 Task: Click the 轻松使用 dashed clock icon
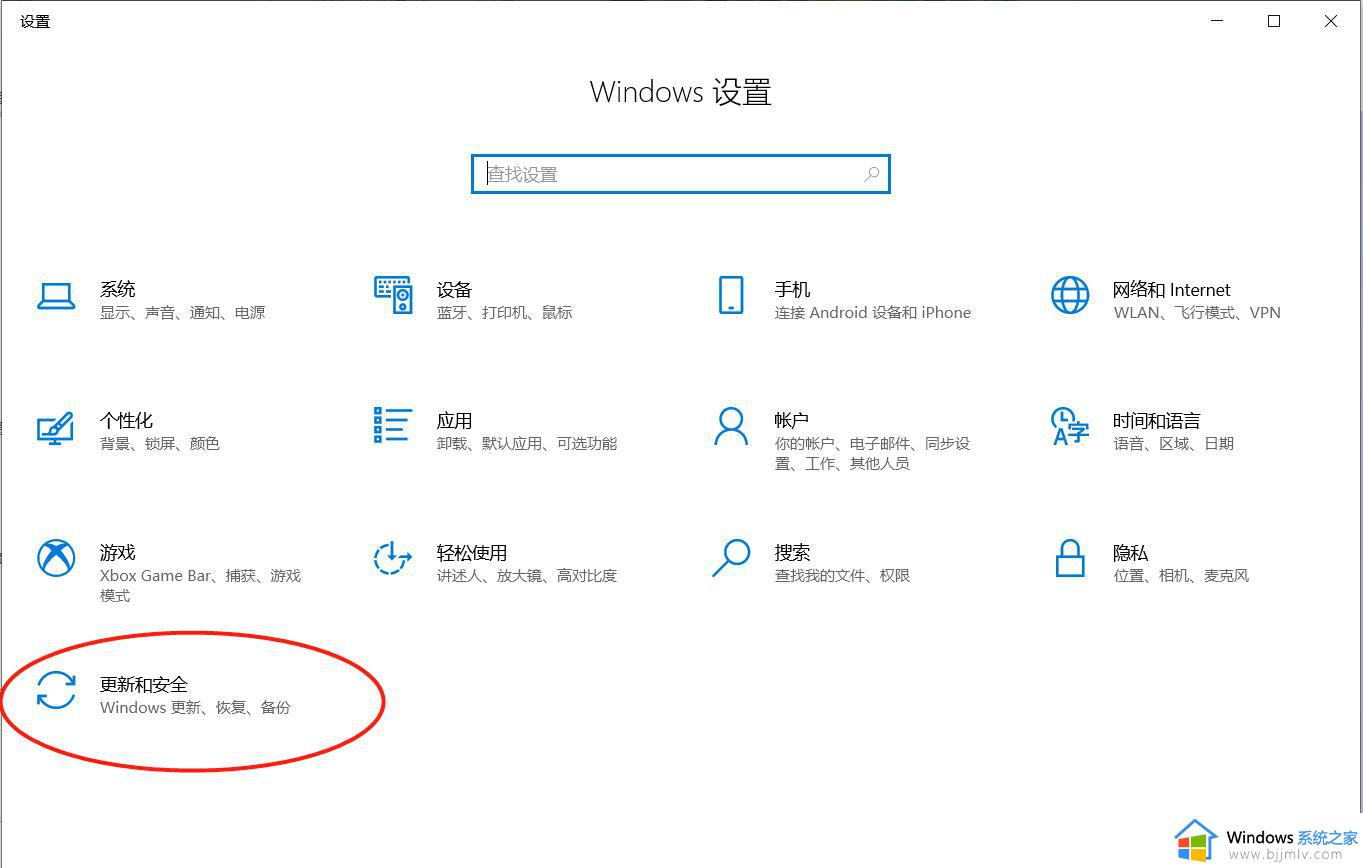point(393,558)
